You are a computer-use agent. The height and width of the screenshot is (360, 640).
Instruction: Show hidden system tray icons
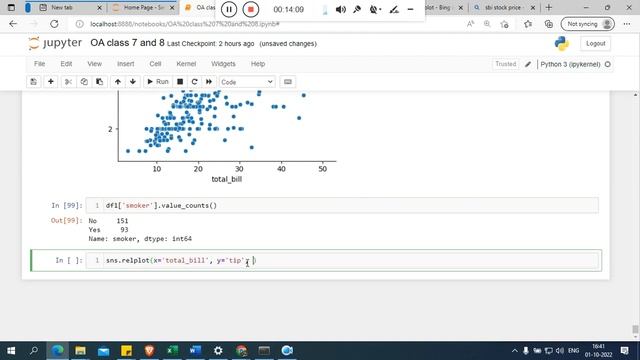tap(514, 351)
